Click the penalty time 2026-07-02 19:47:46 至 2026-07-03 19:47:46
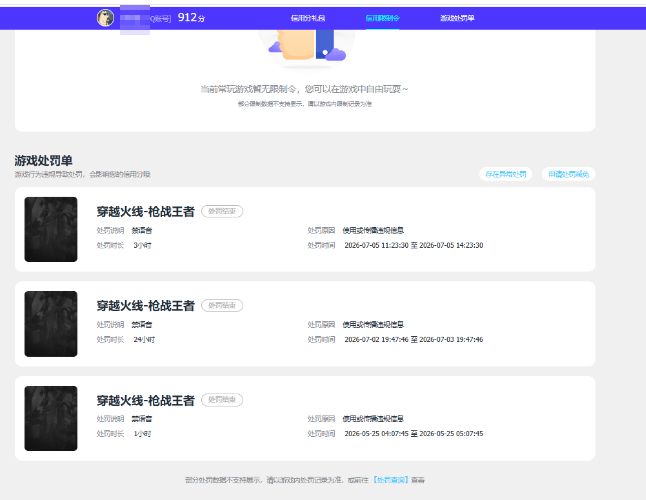Screen dimensions: 646x500 [x=414, y=340]
